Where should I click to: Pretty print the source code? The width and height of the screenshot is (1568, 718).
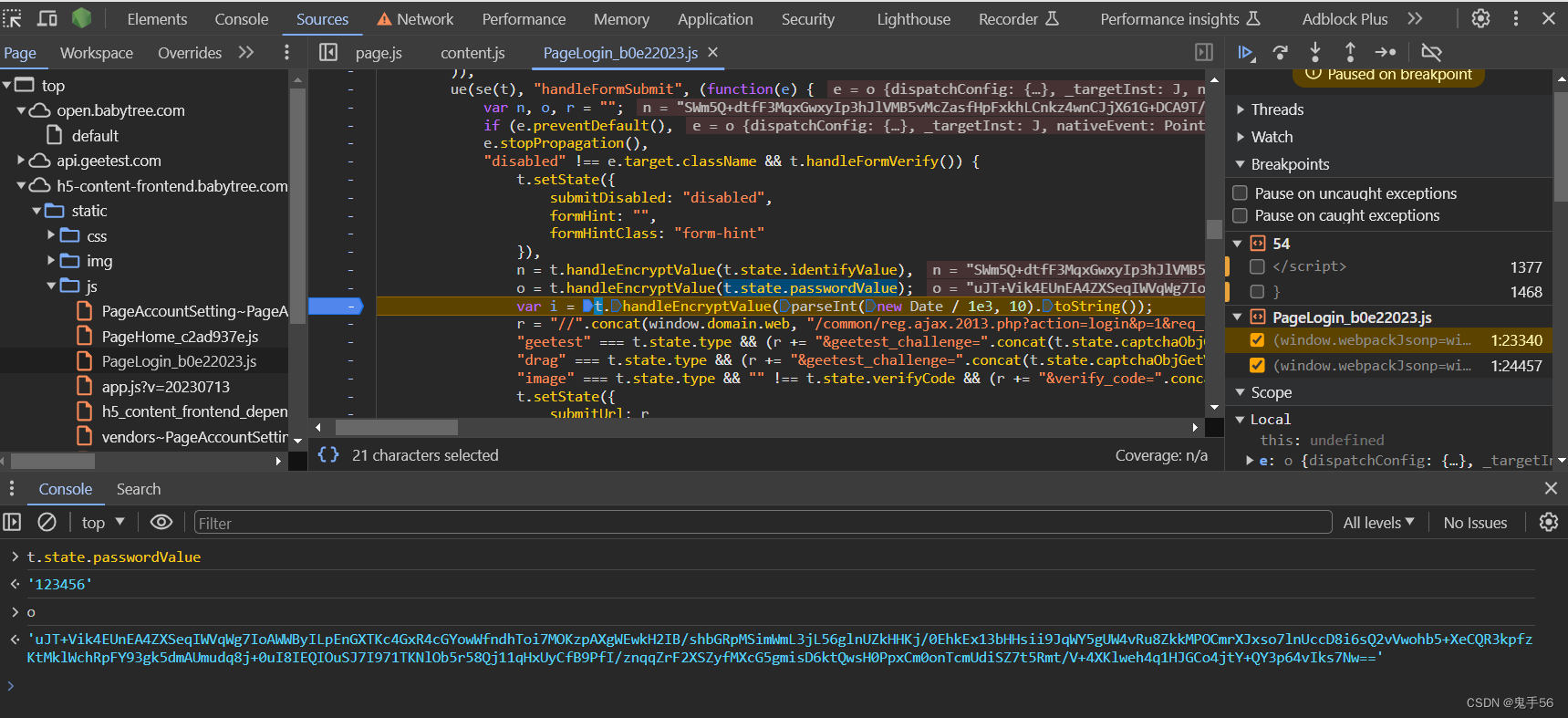[328, 454]
